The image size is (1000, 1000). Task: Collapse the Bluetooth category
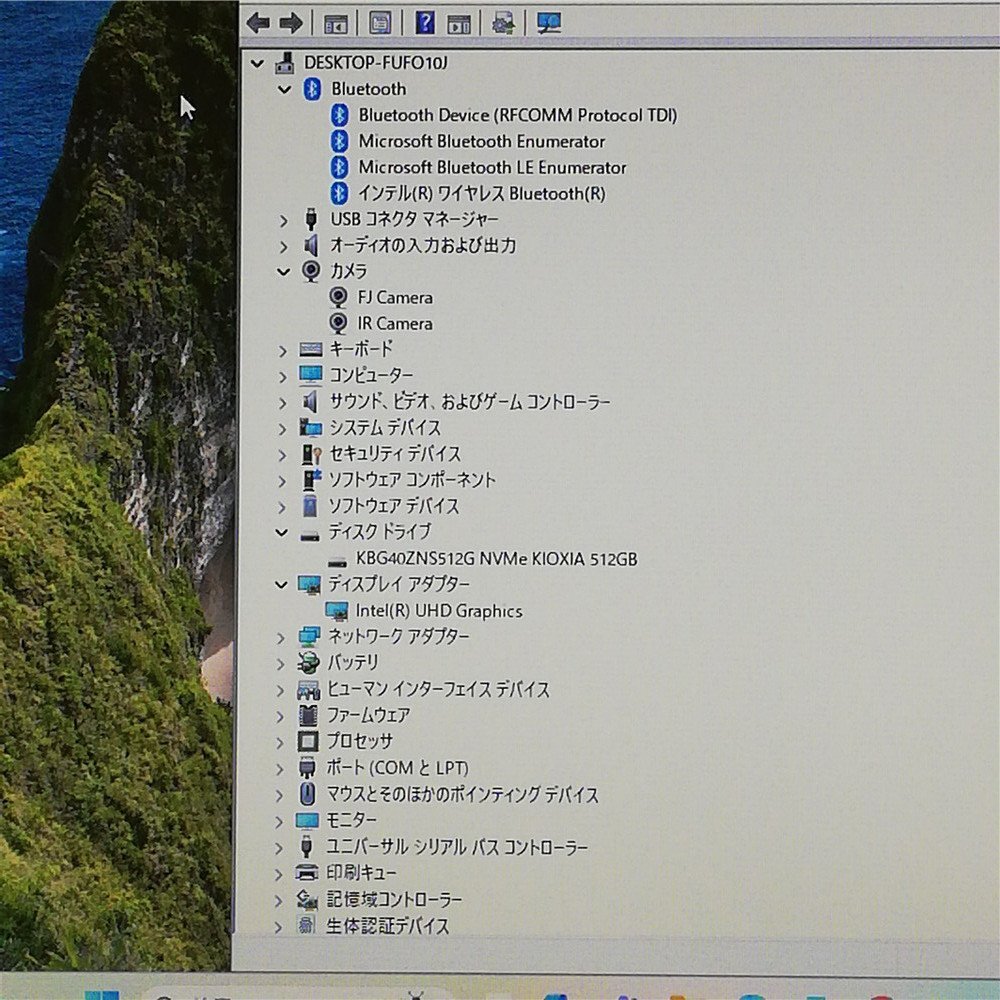(284, 89)
